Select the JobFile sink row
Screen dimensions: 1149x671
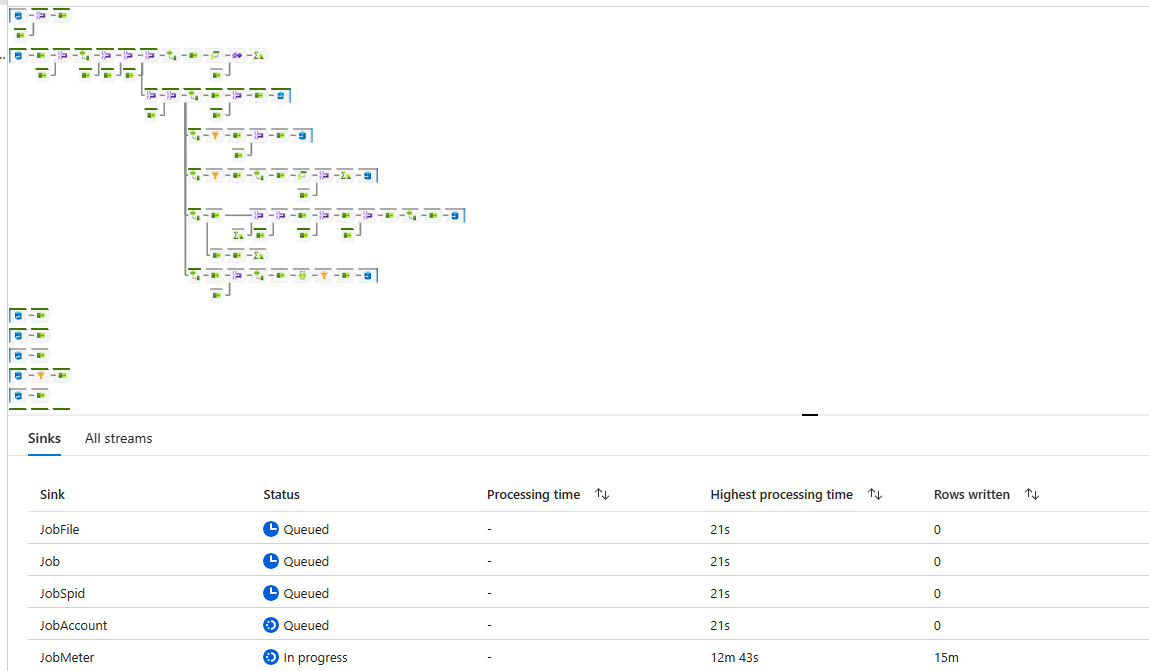point(588,529)
